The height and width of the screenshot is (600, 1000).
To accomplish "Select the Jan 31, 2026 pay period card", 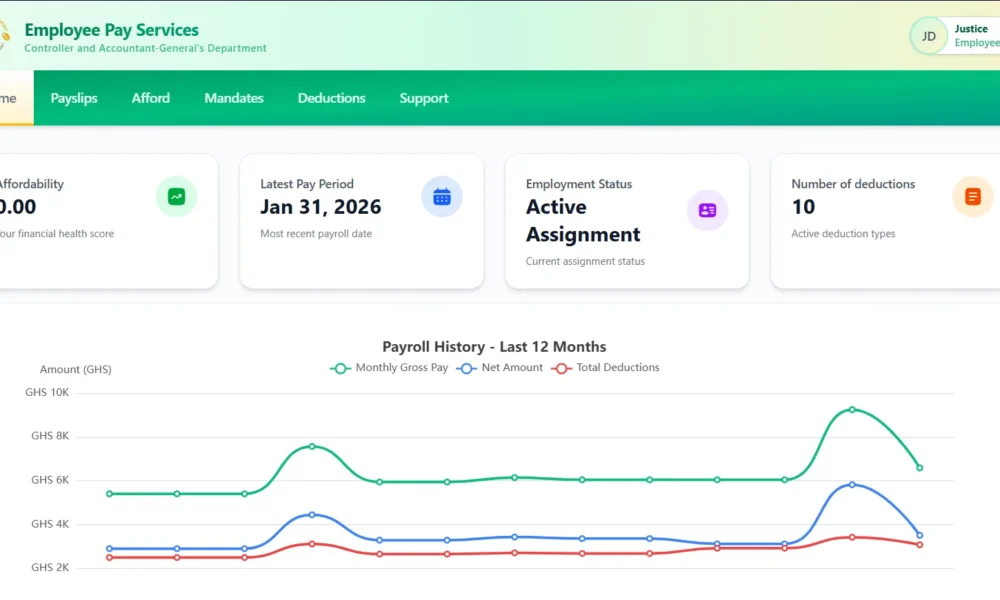I will click(x=361, y=221).
